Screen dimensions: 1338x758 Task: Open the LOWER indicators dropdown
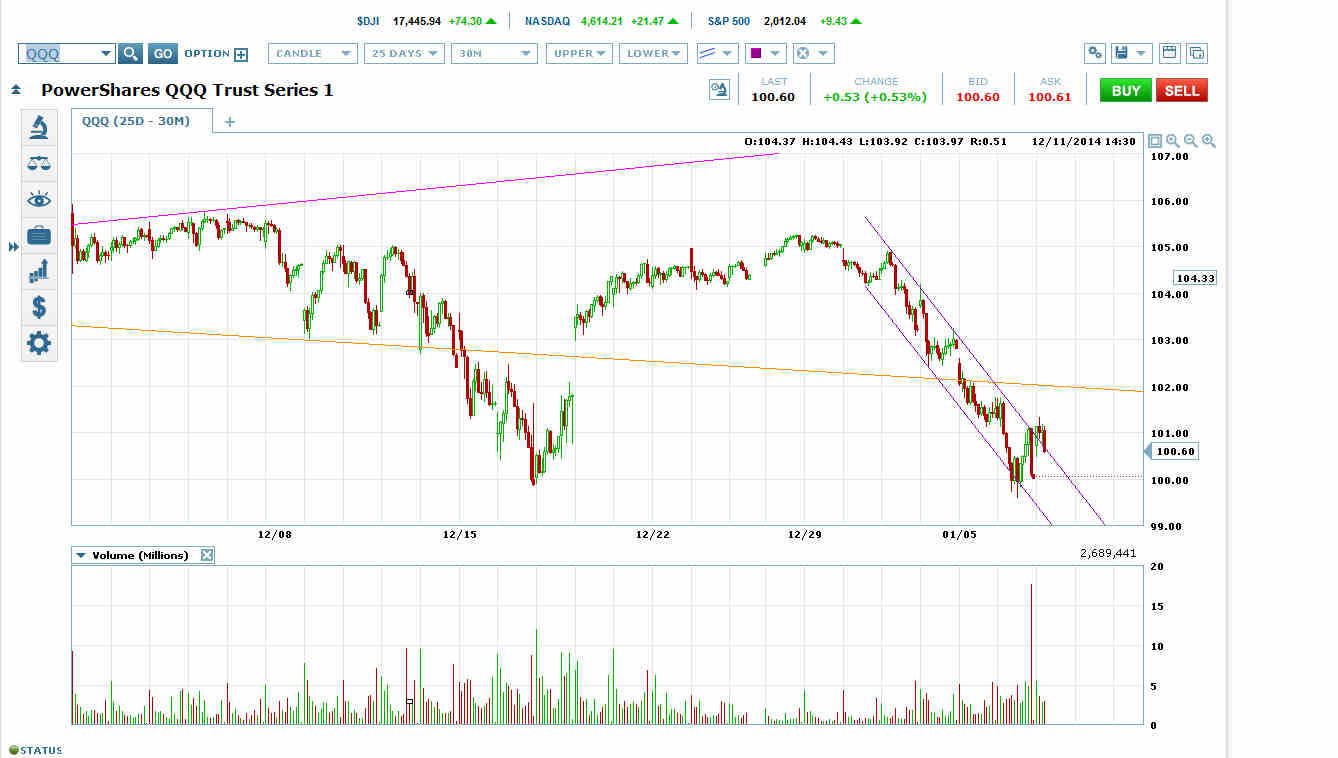(653, 53)
